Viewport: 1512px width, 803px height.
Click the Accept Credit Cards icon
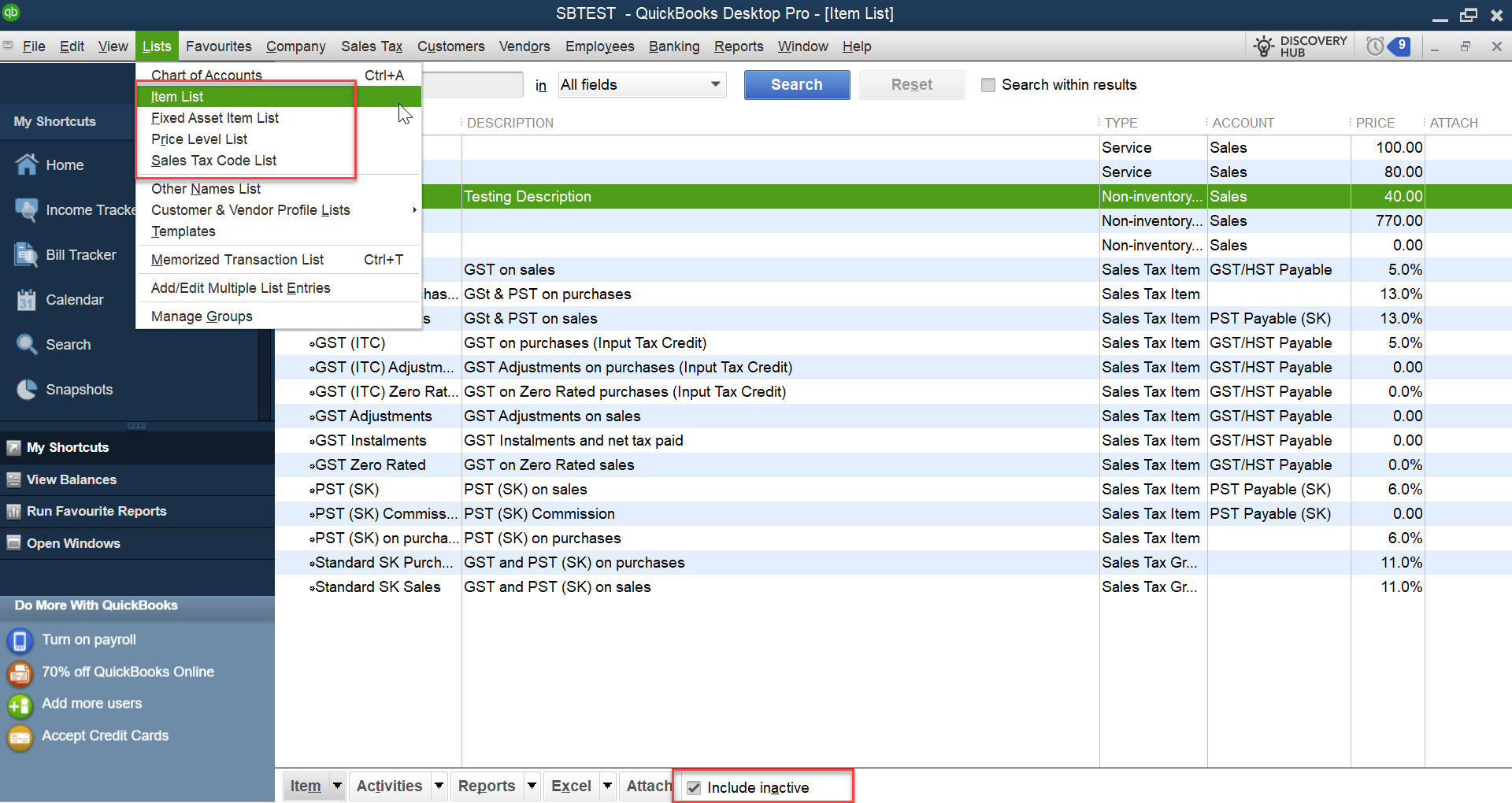coord(20,737)
